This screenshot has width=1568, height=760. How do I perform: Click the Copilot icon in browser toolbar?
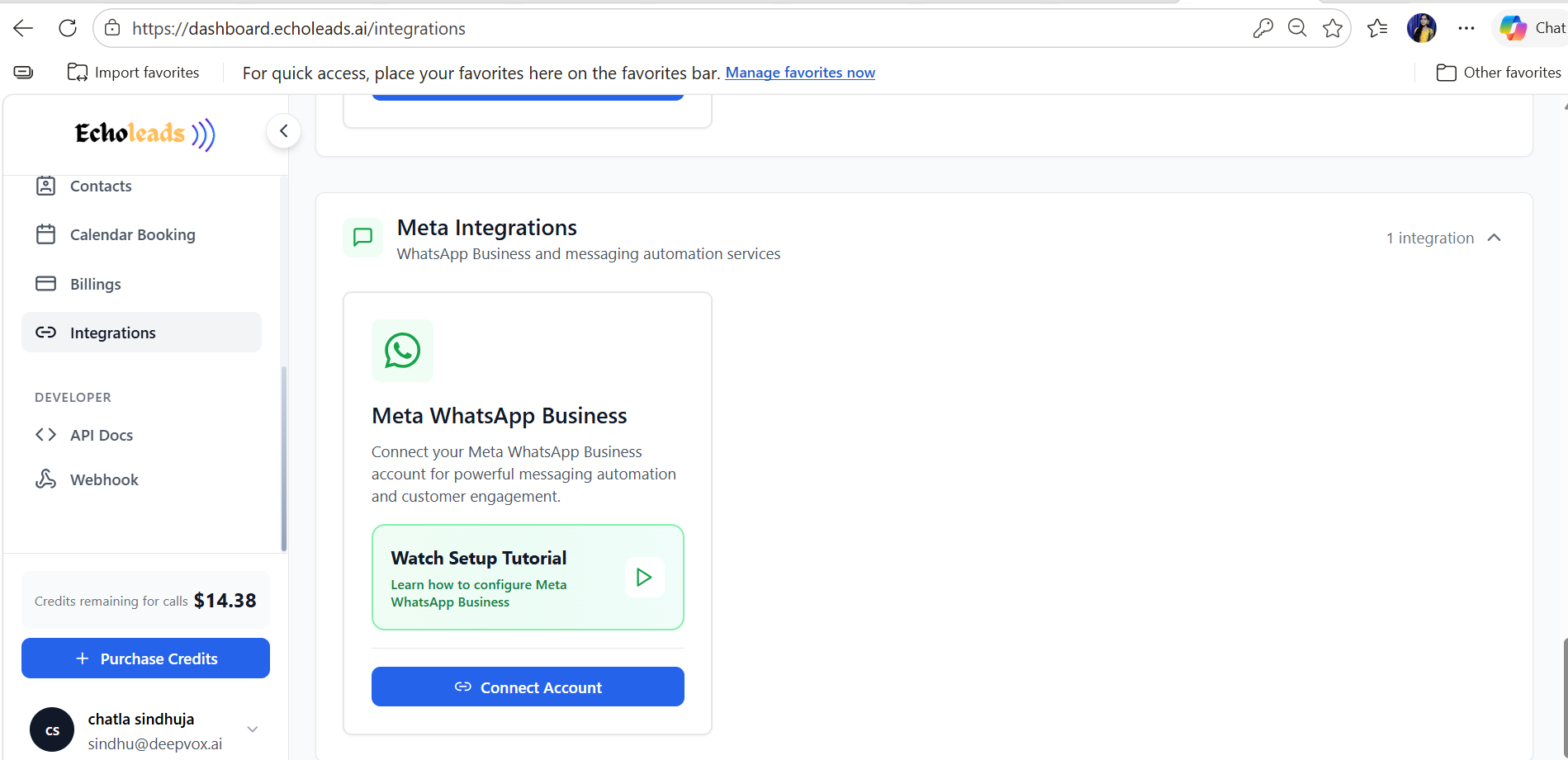[x=1514, y=27]
